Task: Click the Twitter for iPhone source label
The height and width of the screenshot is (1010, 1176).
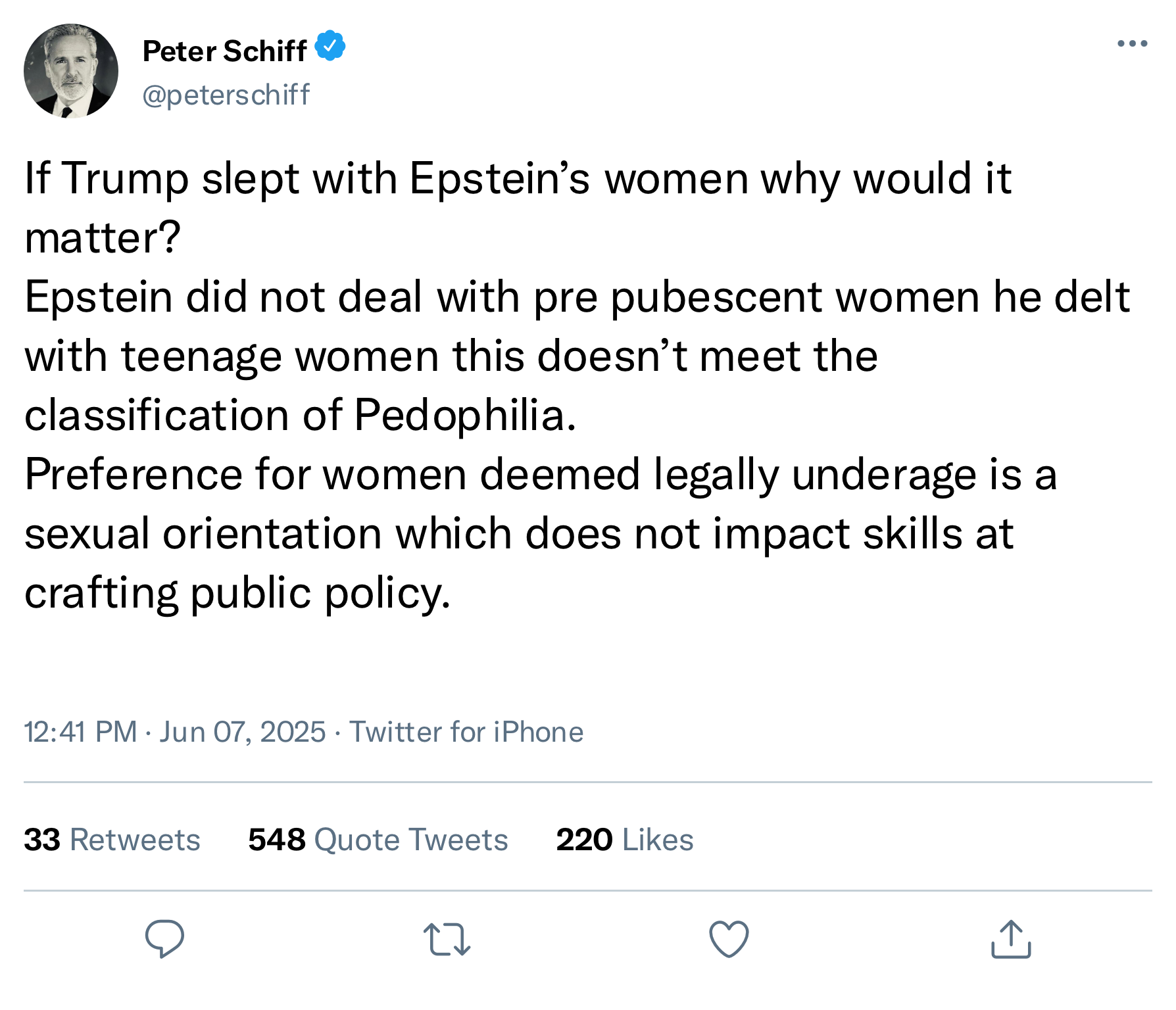Action: pos(466,732)
